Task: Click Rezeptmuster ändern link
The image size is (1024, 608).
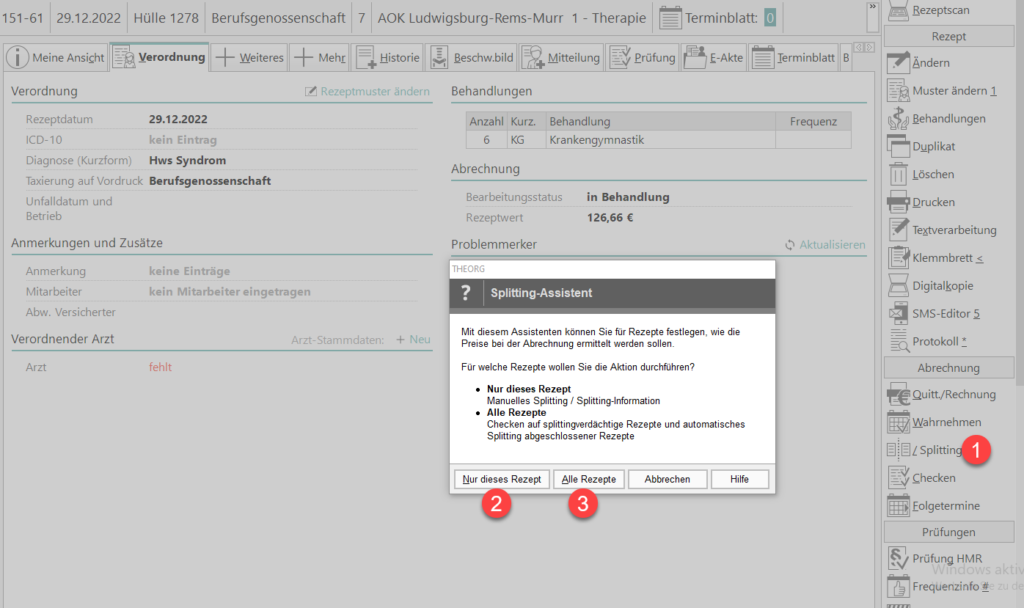Action: coord(367,92)
